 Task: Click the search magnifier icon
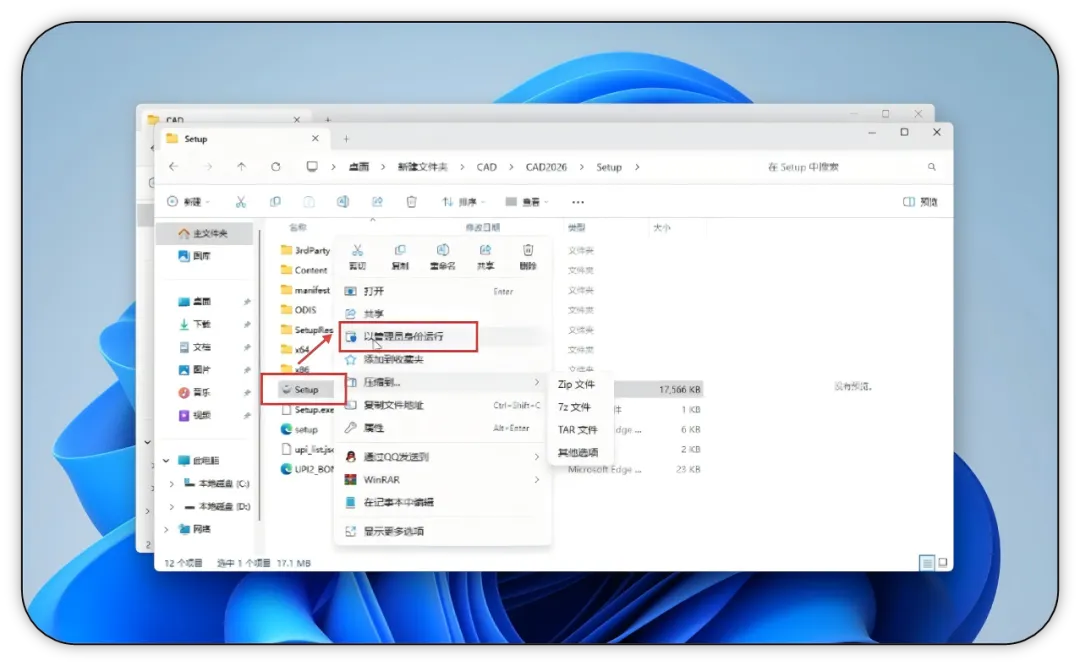click(931, 167)
